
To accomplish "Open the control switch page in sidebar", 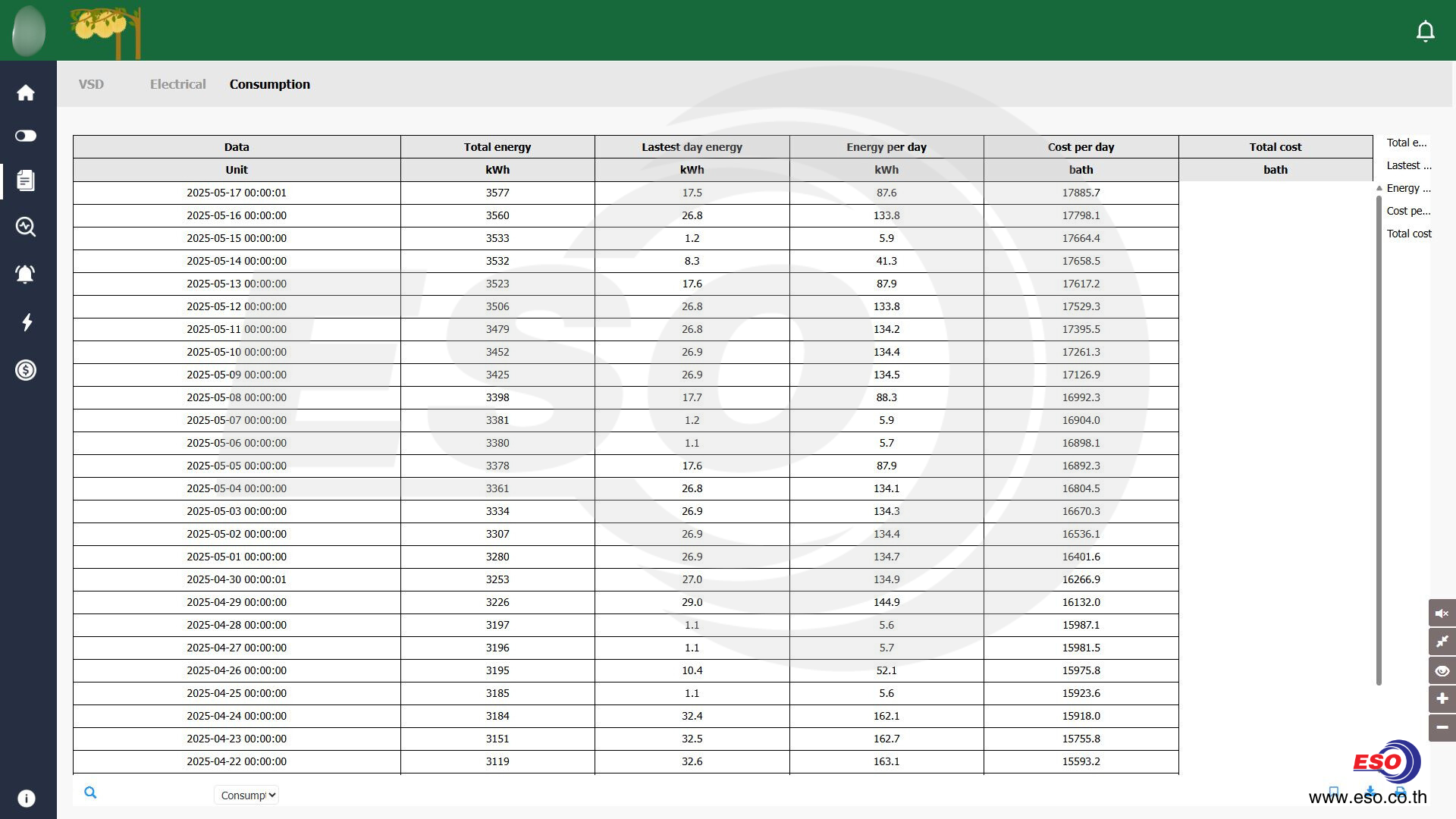I will click(26, 136).
